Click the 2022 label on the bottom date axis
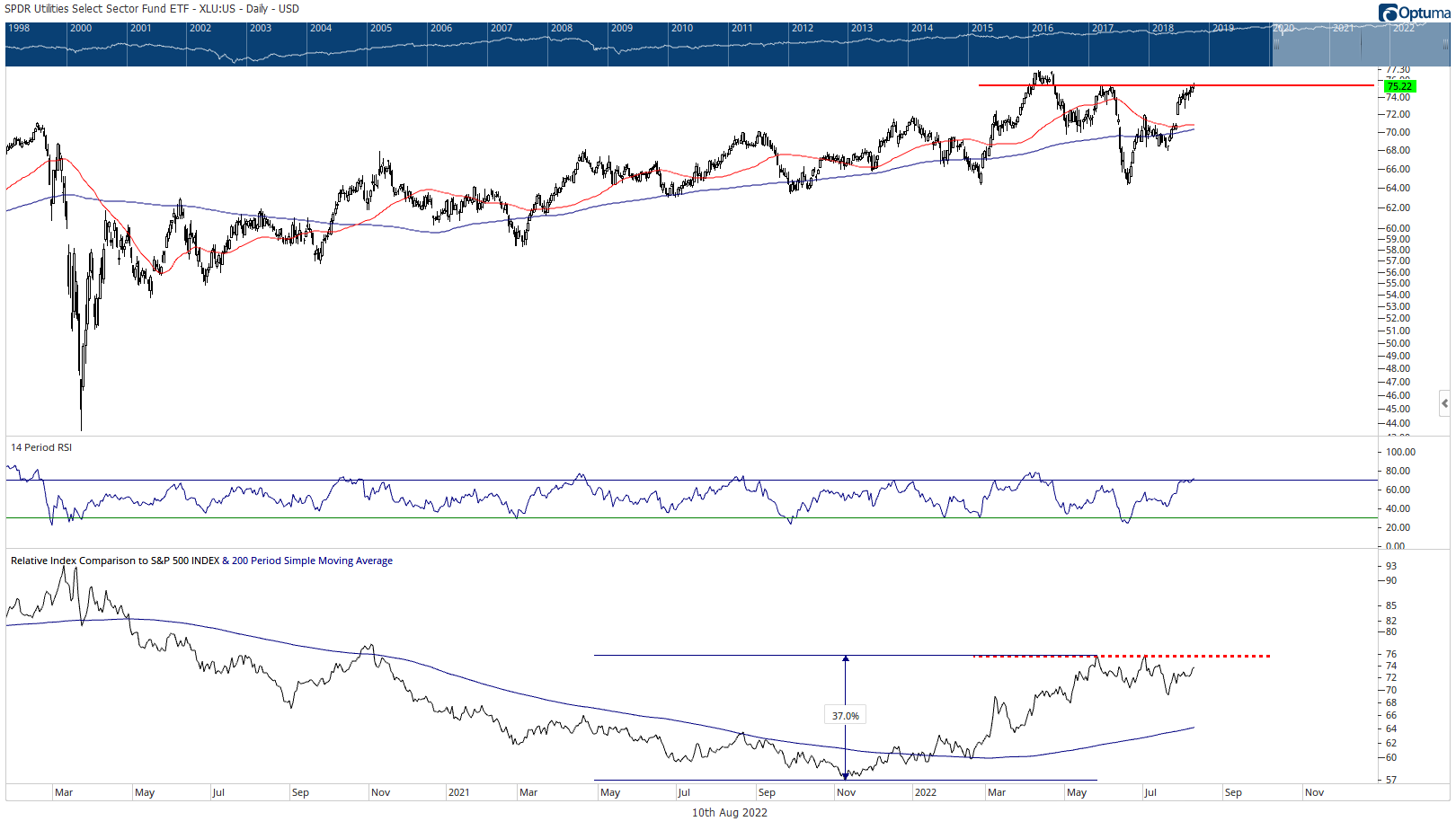Image resolution: width=1456 pixels, height=830 pixels. [926, 792]
